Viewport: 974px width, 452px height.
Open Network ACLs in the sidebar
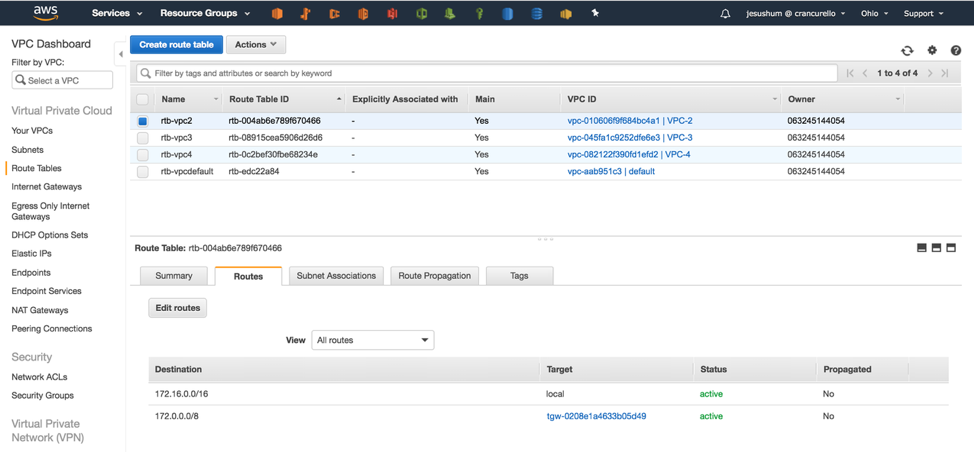click(x=39, y=377)
